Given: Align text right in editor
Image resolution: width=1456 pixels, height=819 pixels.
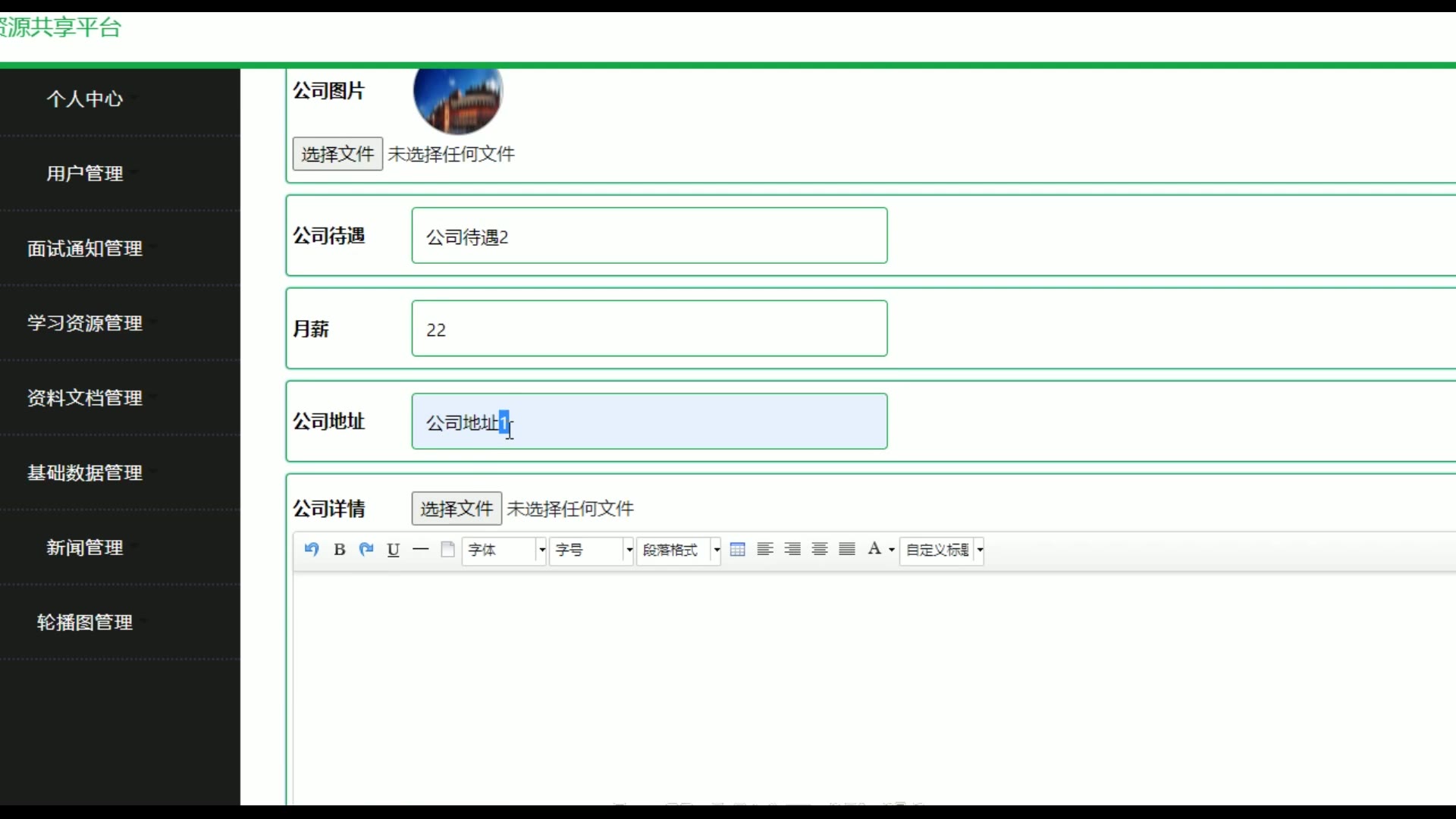Looking at the screenshot, I should click(x=792, y=549).
